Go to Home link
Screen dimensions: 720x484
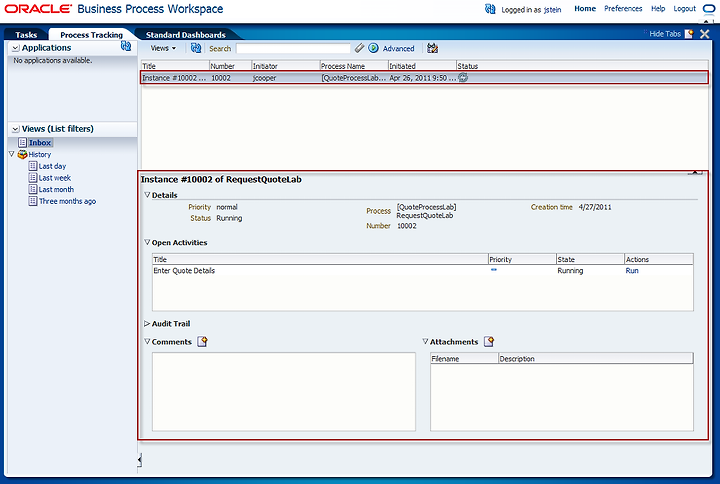tap(585, 8)
